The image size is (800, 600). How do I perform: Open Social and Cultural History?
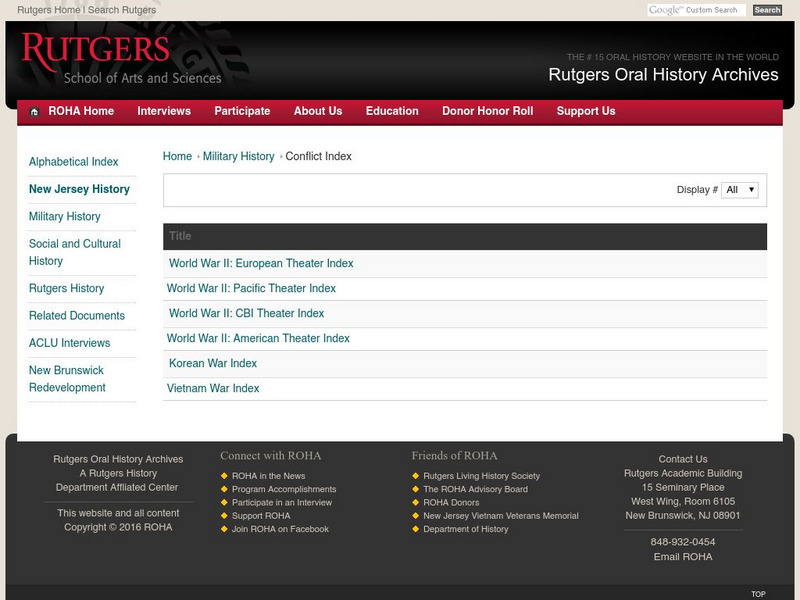[74, 253]
